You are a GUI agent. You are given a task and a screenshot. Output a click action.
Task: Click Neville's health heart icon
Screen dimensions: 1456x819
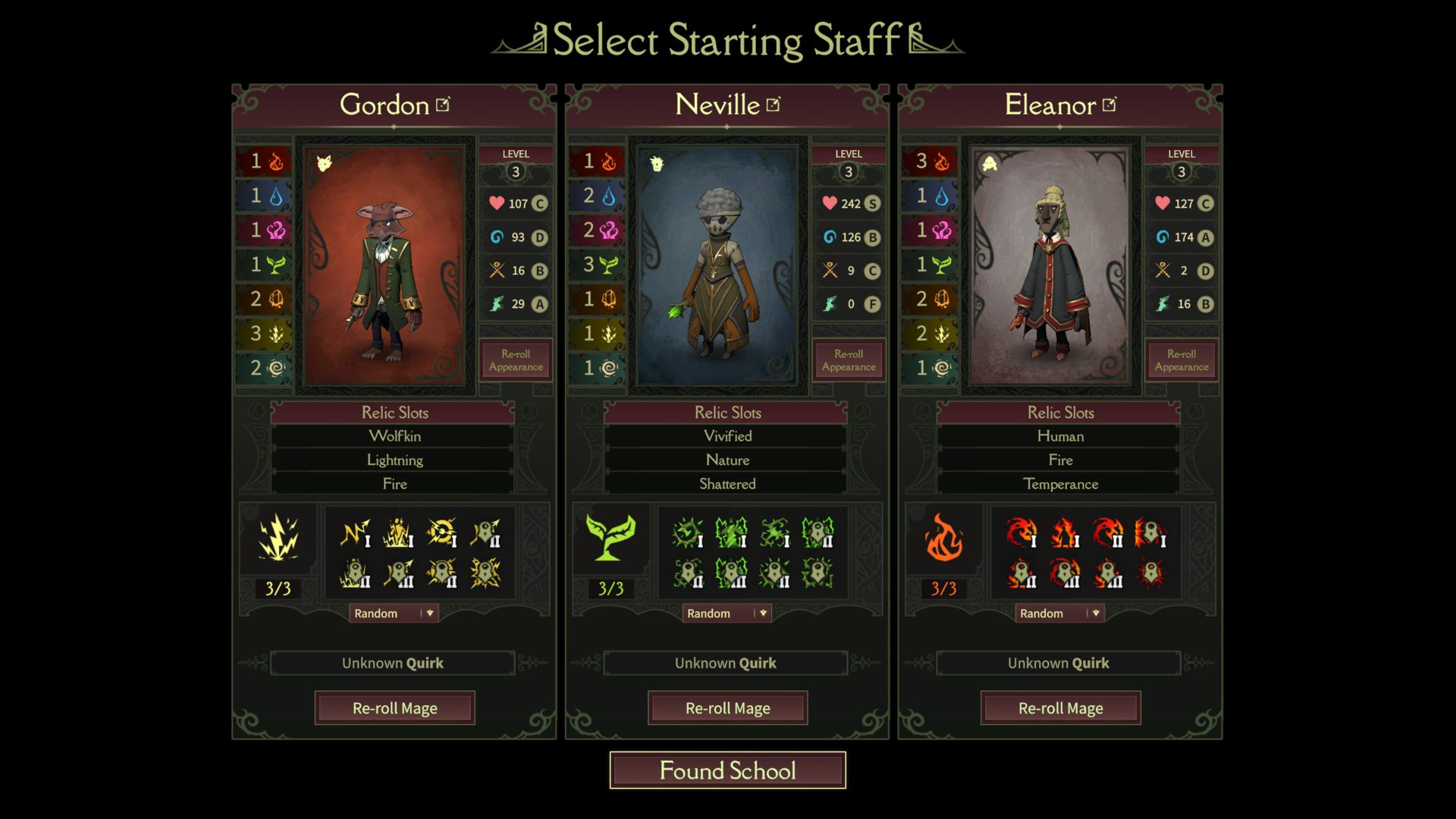pos(830,203)
